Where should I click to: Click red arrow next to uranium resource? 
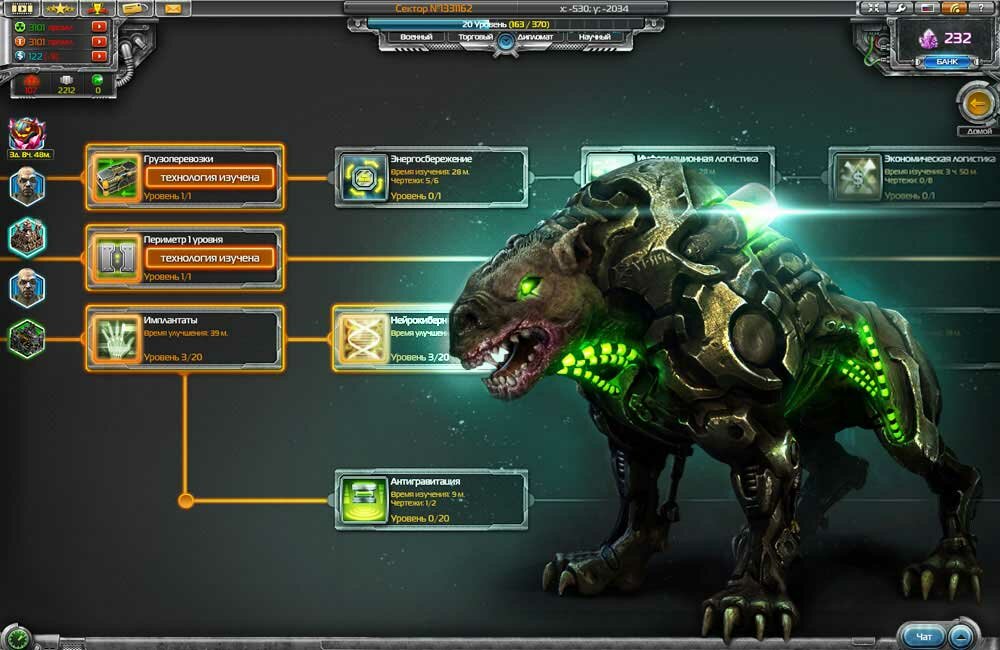coord(99,26)
